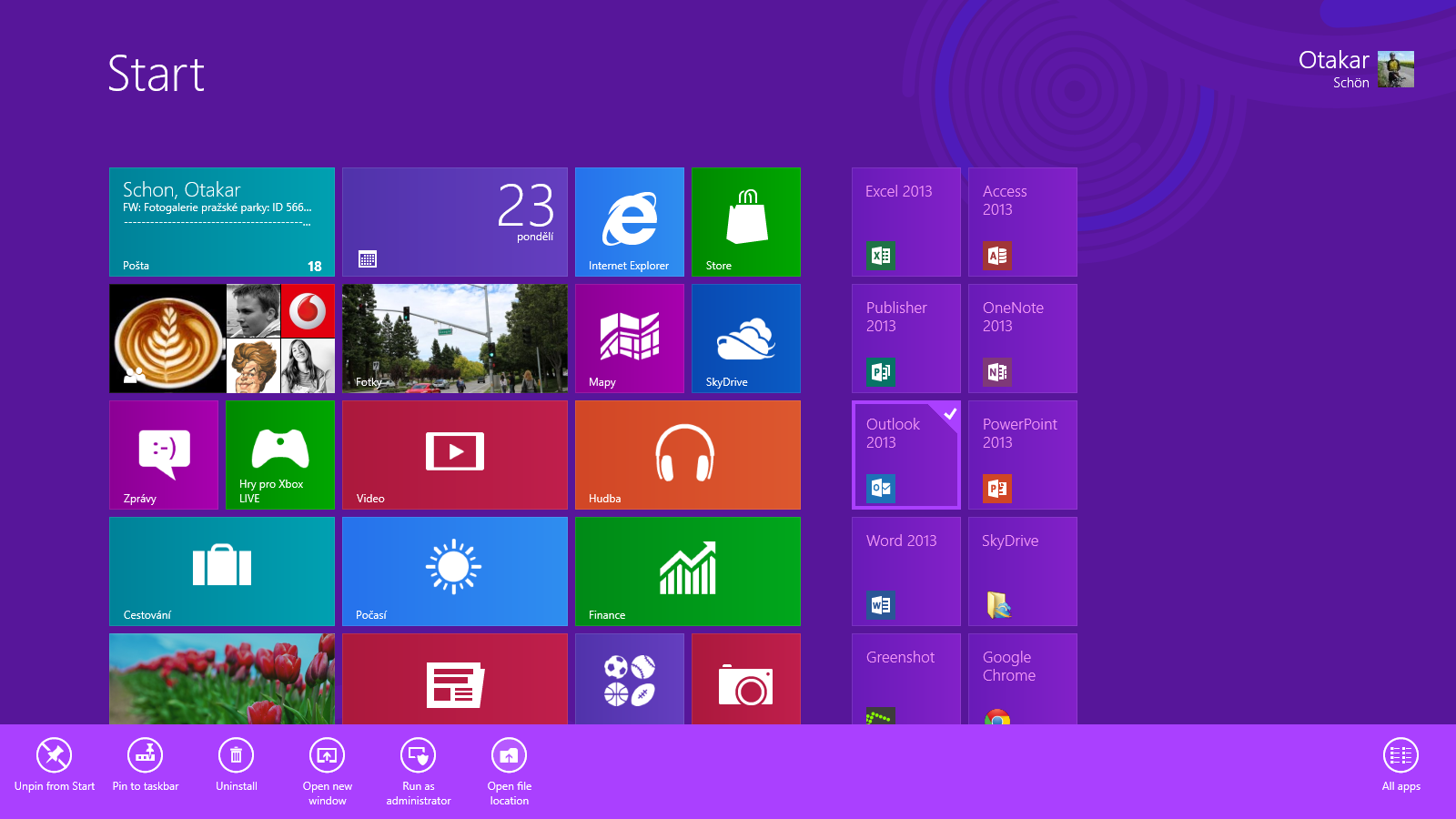
Task: Deselect the checked Outlook 2013 tile
Action: (906, 455)
